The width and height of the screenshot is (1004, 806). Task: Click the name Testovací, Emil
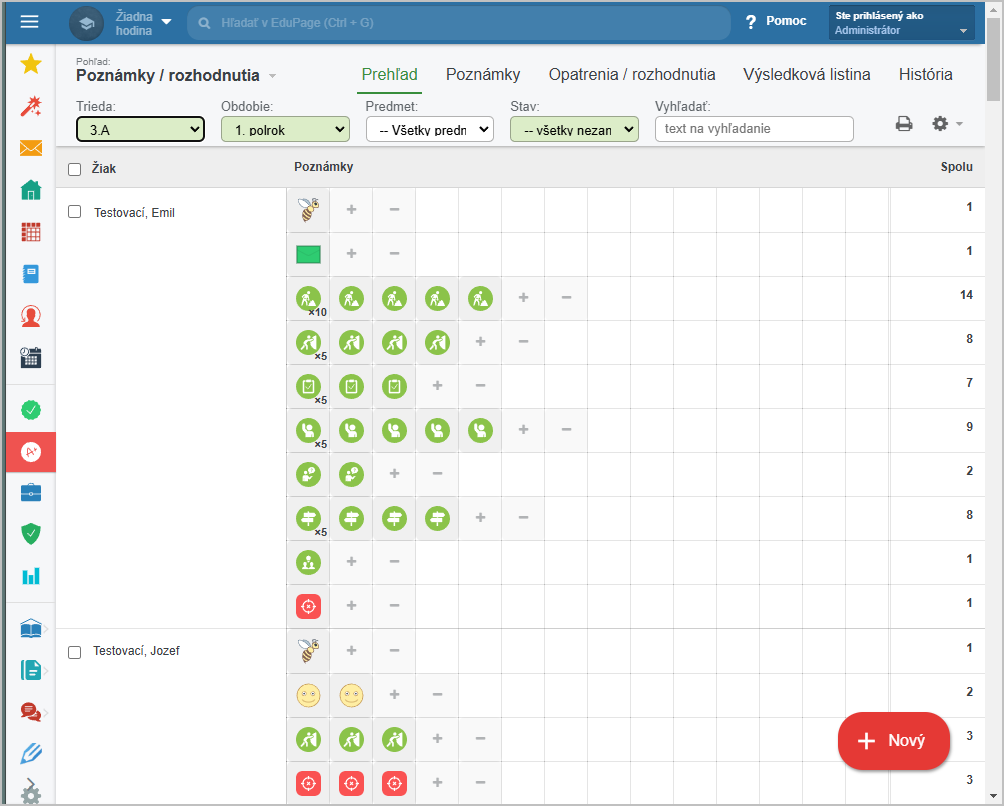pyautogui.click(x=134, y=213)
